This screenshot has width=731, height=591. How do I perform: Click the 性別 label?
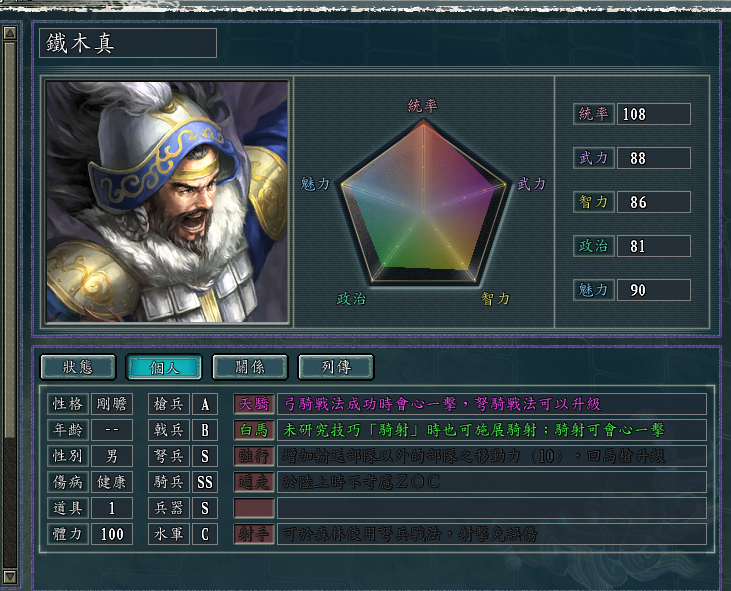pyautogui.click(x=68, y=456)
